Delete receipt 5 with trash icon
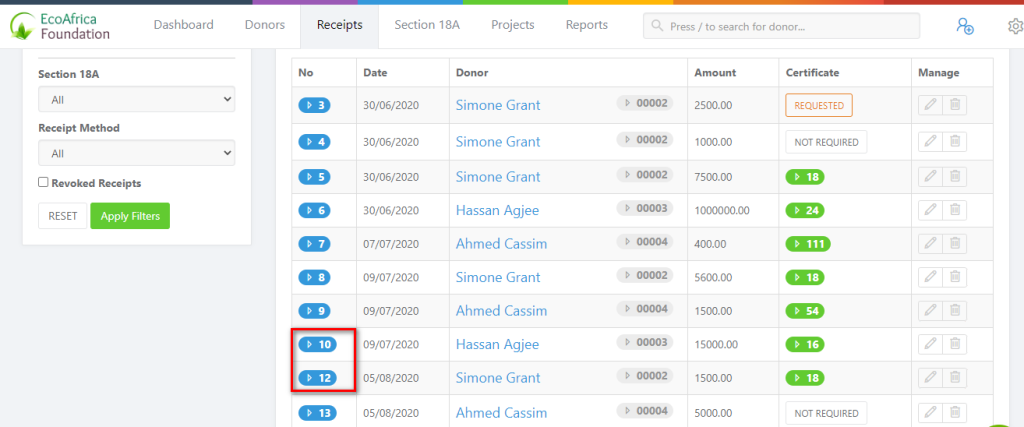The height and width of the screenshot is (427, 1024). 955,176
